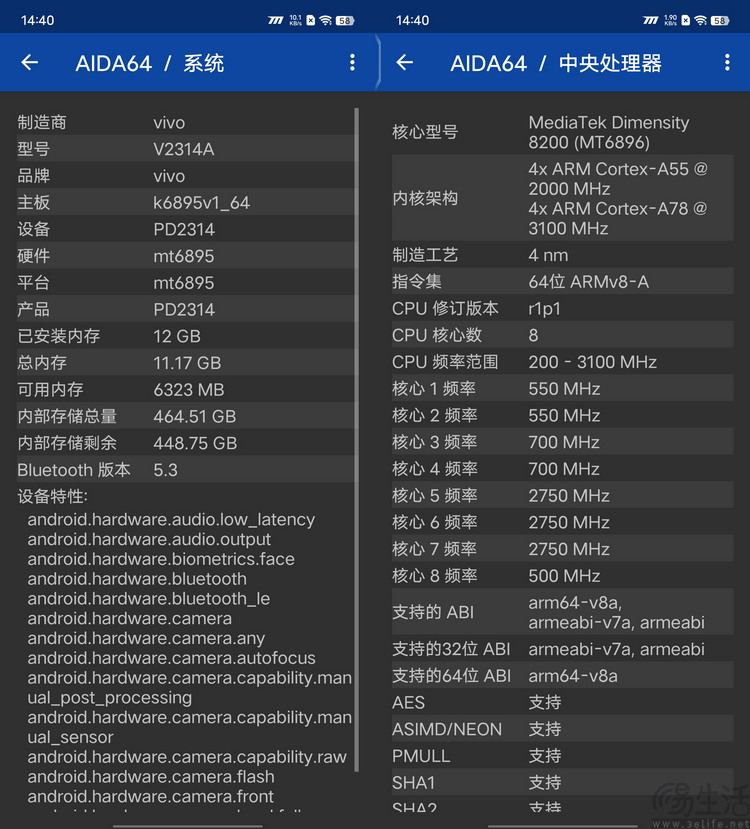Select the 内核架构 Cortex details
This screenshot has width=750, height=829.
click(x=563, y=198)
